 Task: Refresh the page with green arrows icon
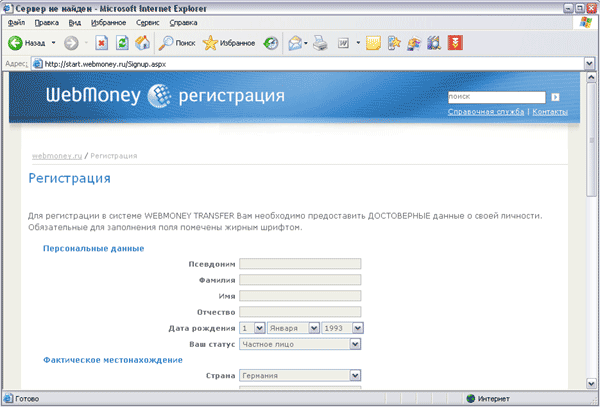coord(122,43)
